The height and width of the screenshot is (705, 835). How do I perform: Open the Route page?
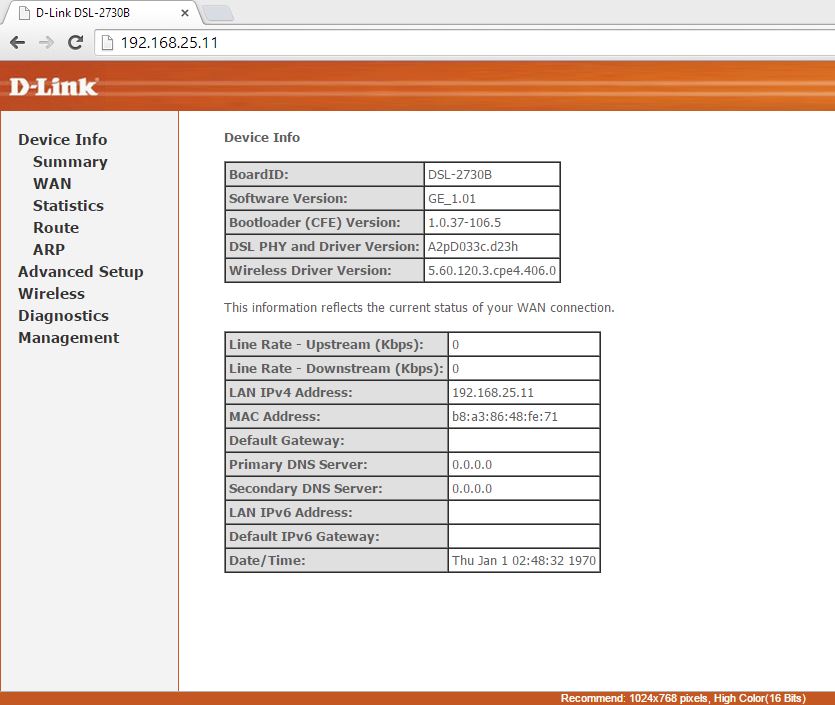click(56, 227)
